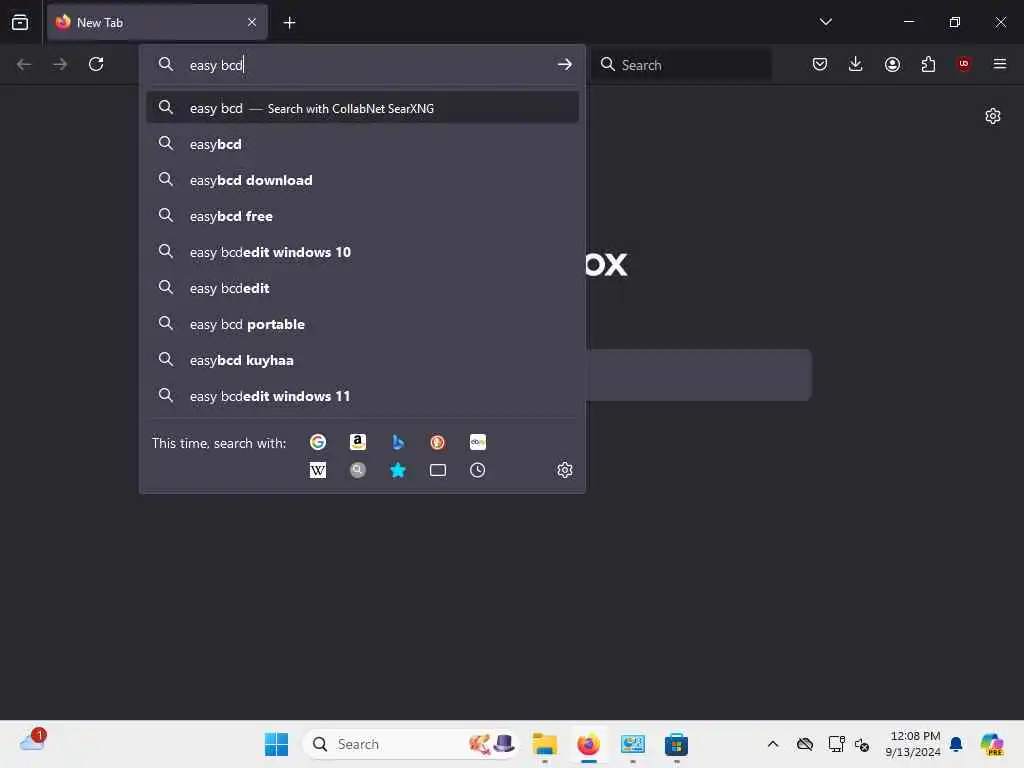Image resolution: width=1024 pixels, height=768 pixels.
Task: Search open tabs using the tab icon
Action: click(438, 470)
